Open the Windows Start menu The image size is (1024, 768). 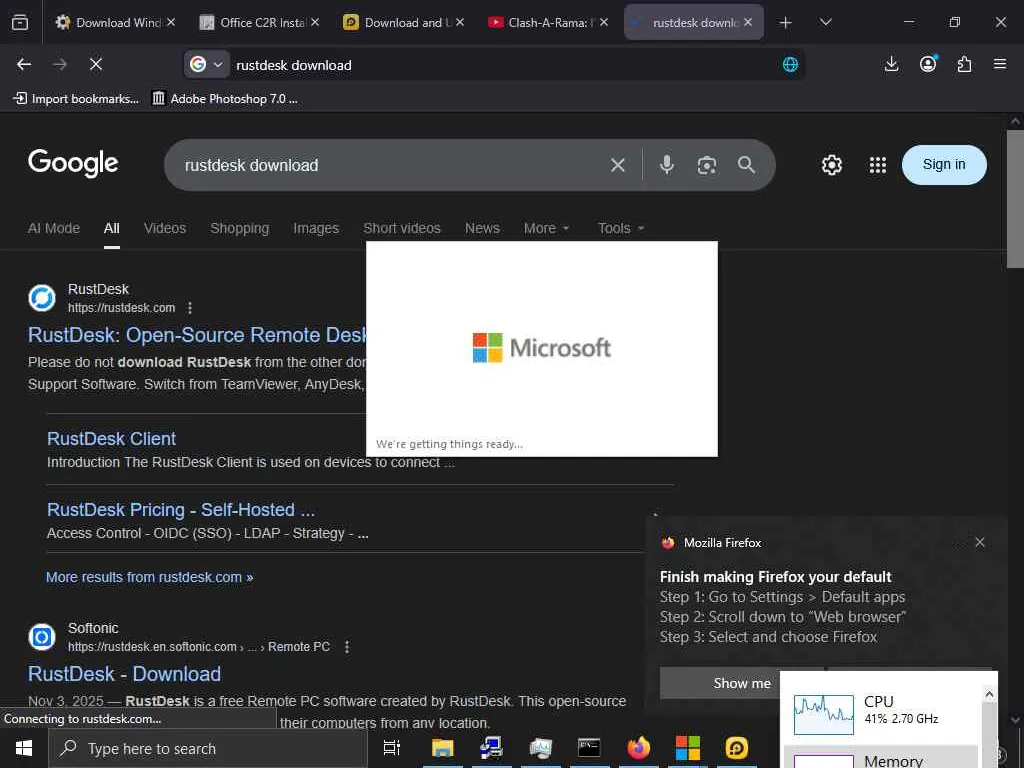pyautogui.click(x=24, y=748)
